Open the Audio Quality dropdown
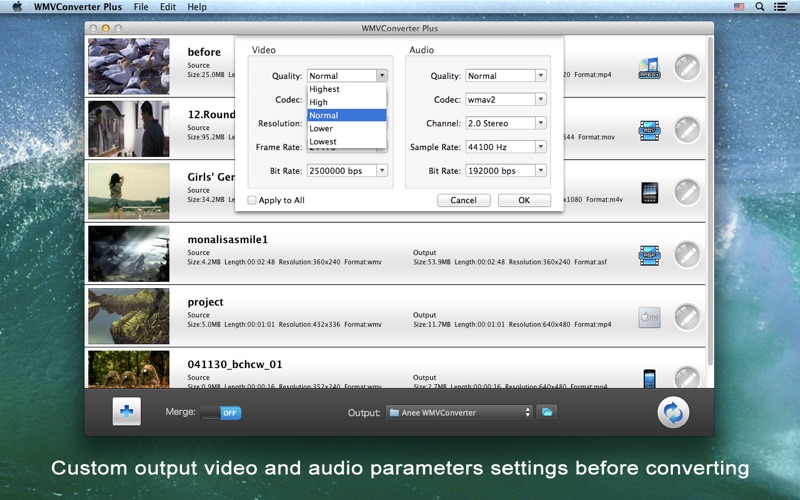 tap(506, 76)
